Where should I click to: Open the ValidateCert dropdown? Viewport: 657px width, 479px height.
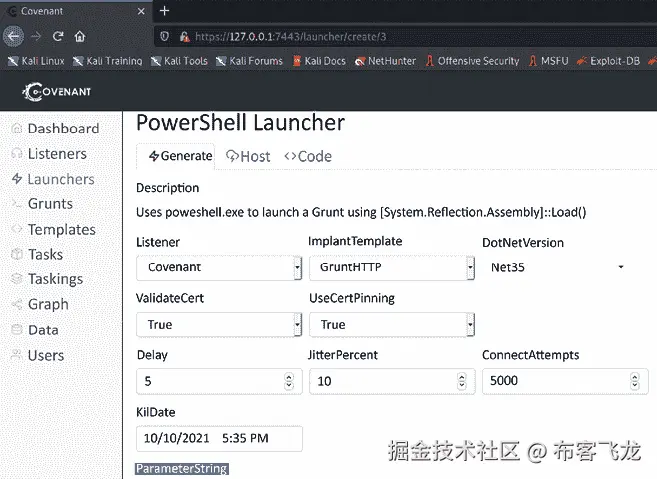tap(219, 324)
